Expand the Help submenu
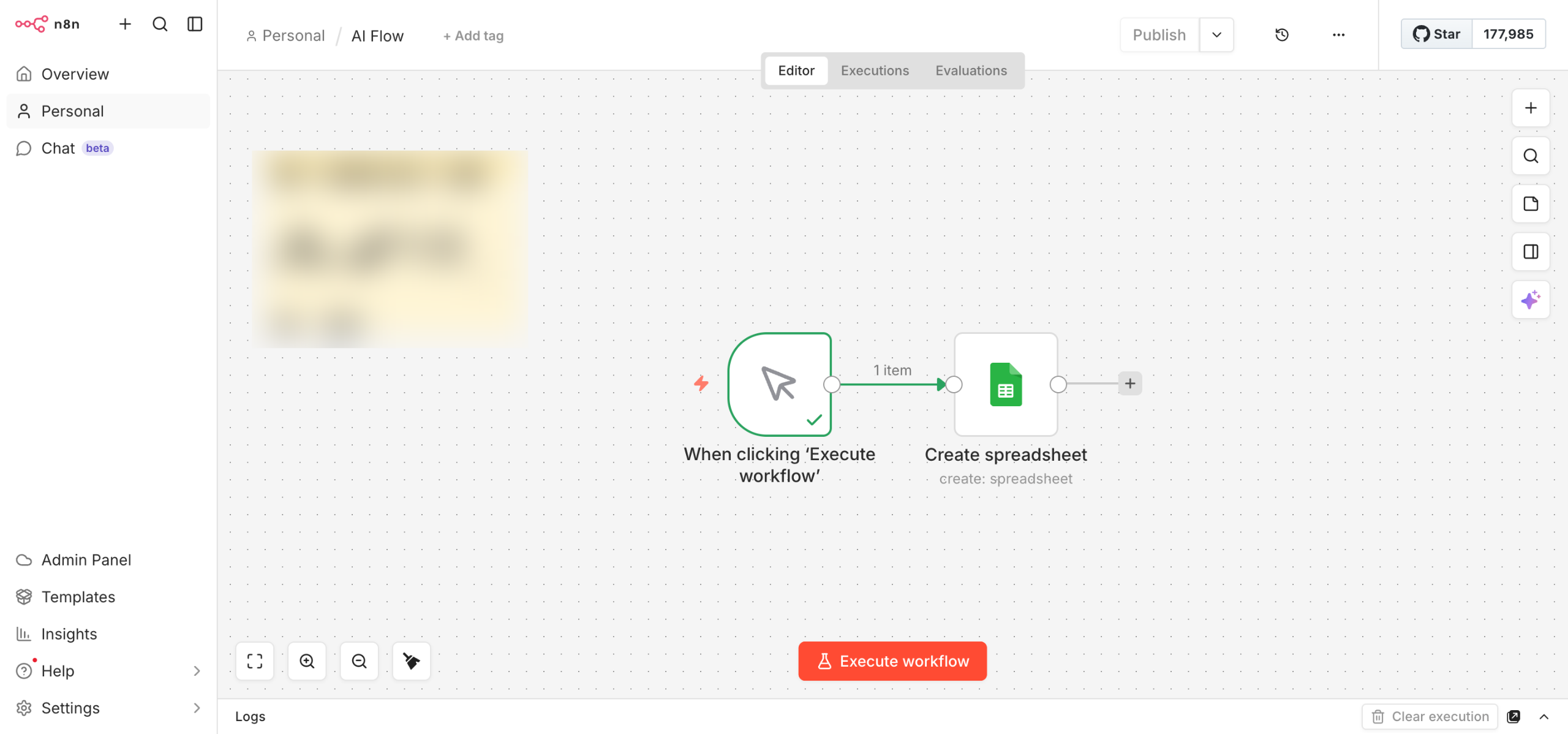Viewport: 1568px width, 734px height. click(x=197, y=671)
